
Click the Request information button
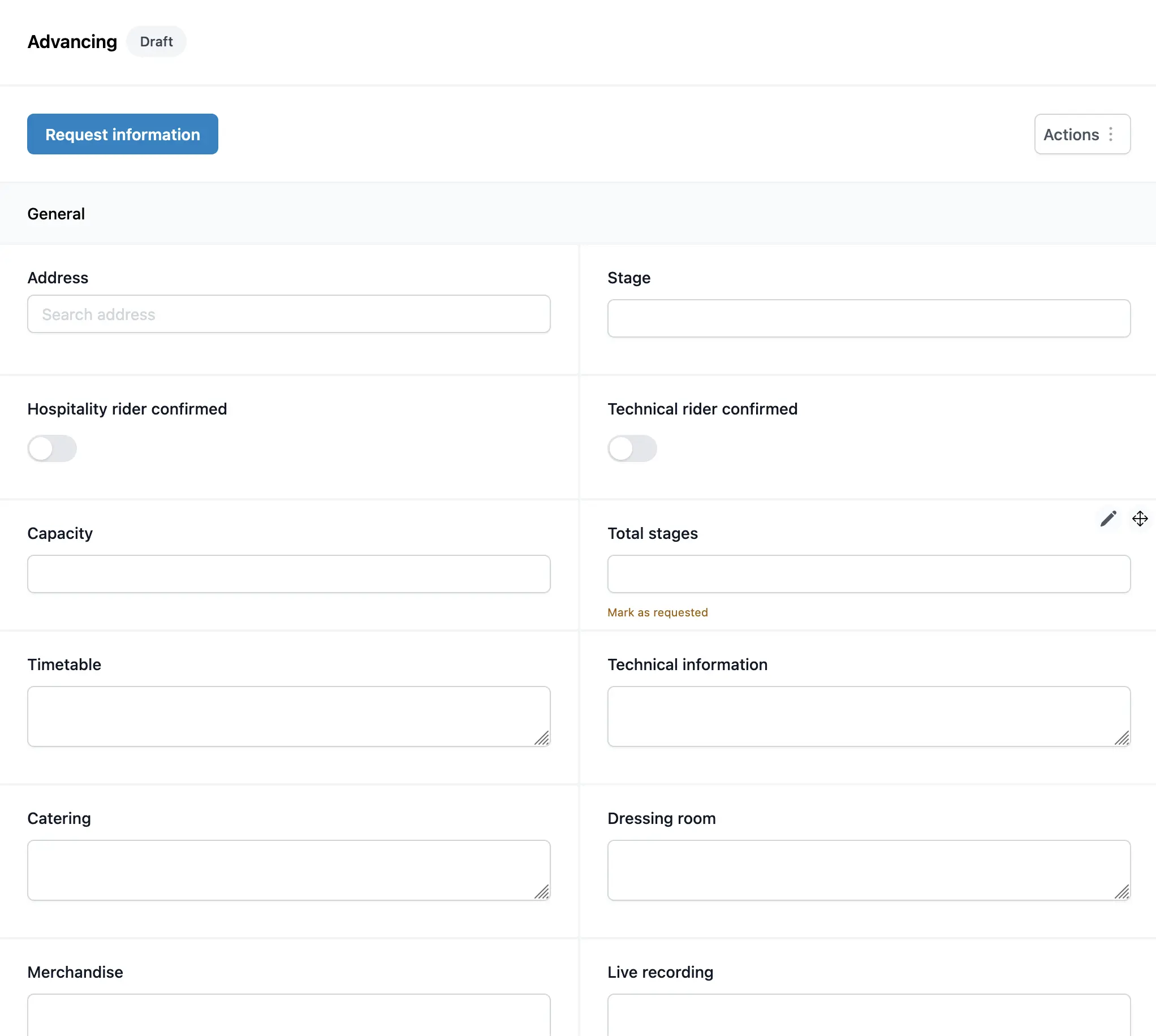click(x=122, y=135)
